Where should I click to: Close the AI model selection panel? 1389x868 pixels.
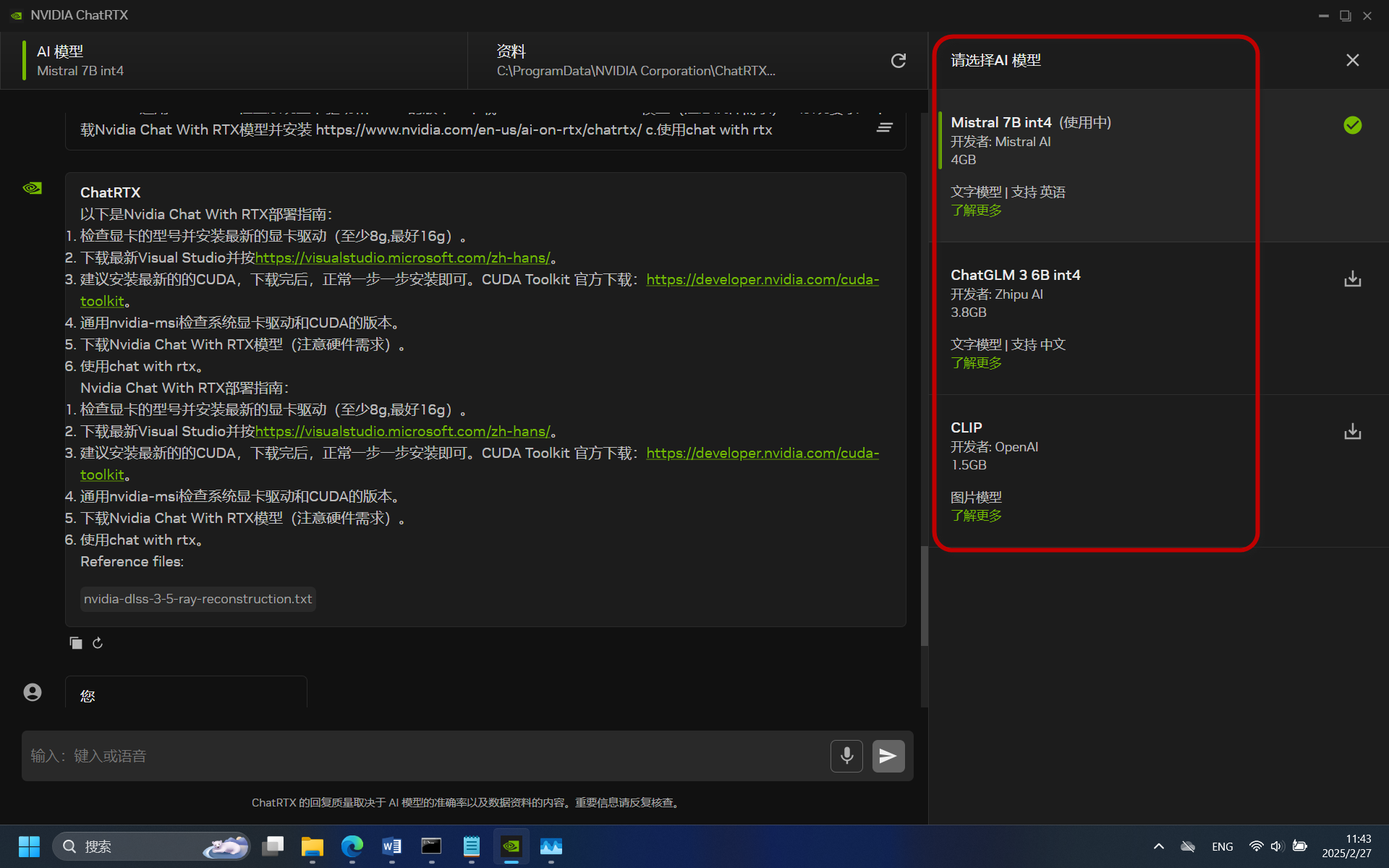[x=1353, y=60]
